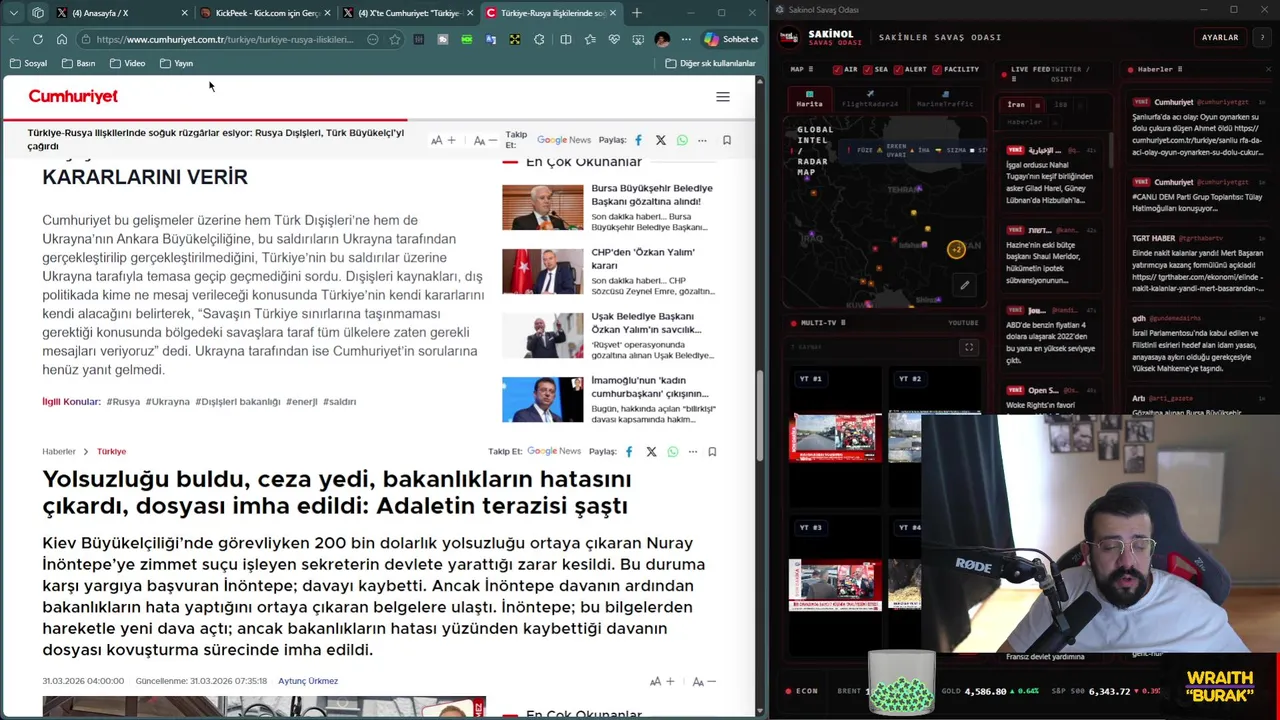Open the Haberler panel menu handle
Viewport: 1280px width, 720px height.
[1180, 69]
